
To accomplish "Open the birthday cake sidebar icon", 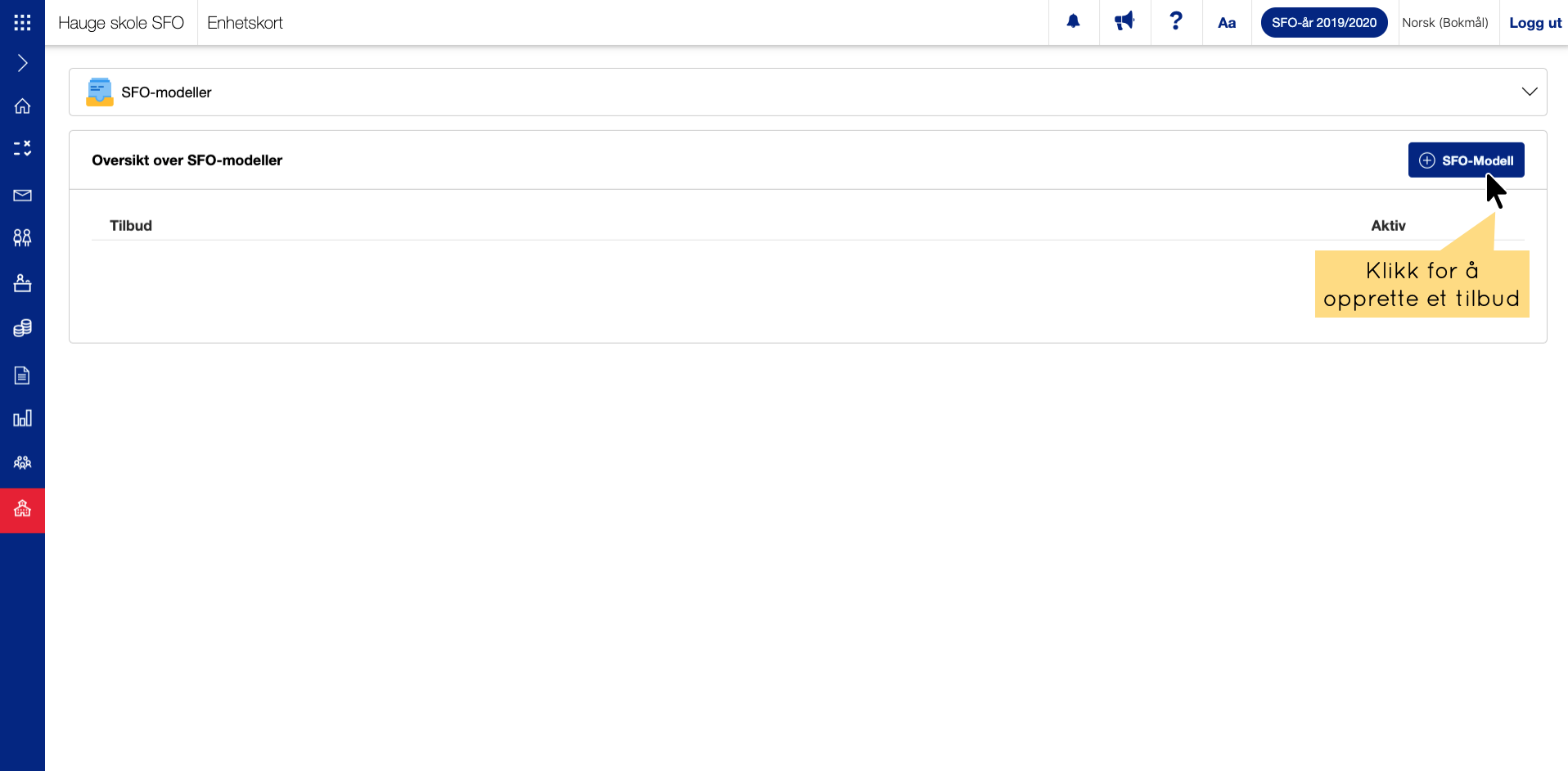I will coord(22,283).
